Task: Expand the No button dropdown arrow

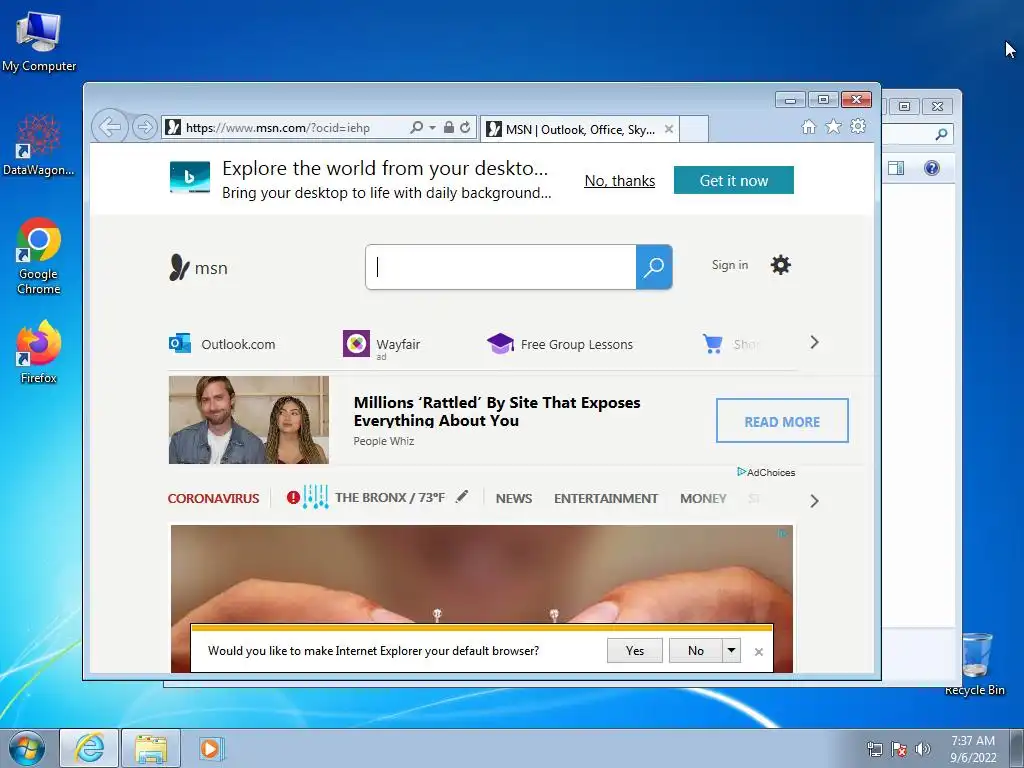Action: pyautogui.click(x=731, y=650)
